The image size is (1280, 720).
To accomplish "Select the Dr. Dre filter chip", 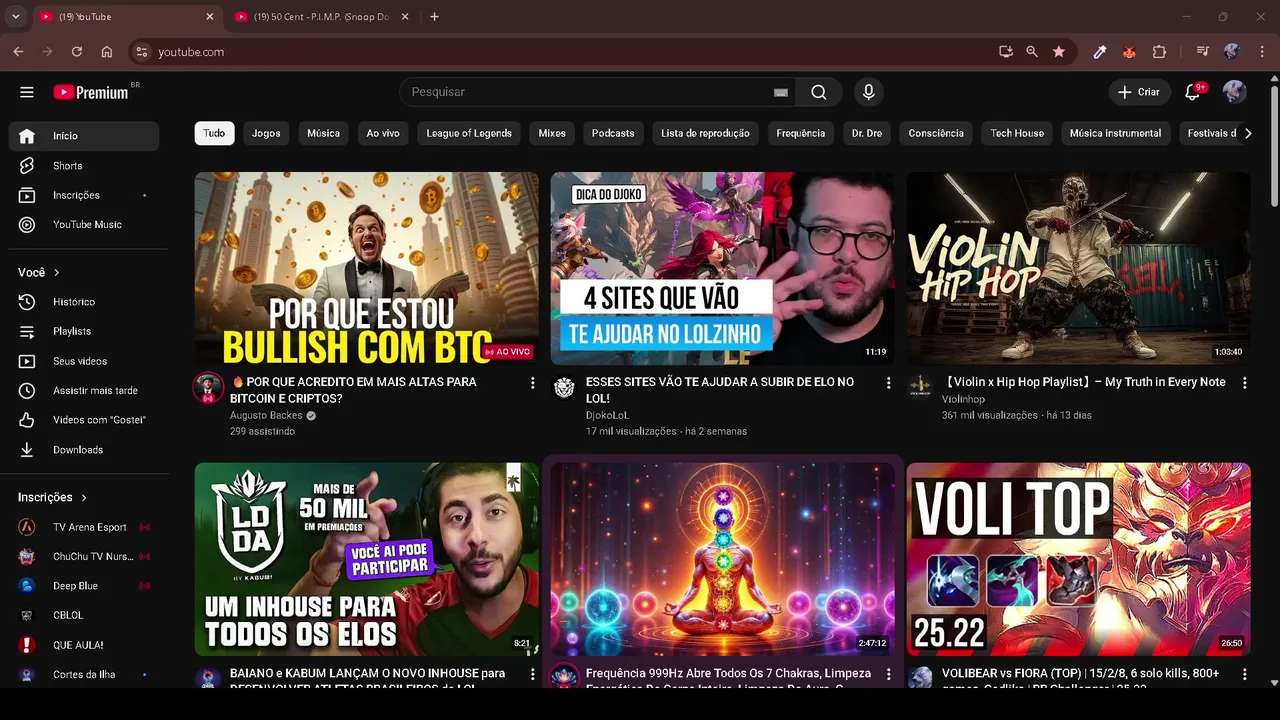I will pos(867,133).
